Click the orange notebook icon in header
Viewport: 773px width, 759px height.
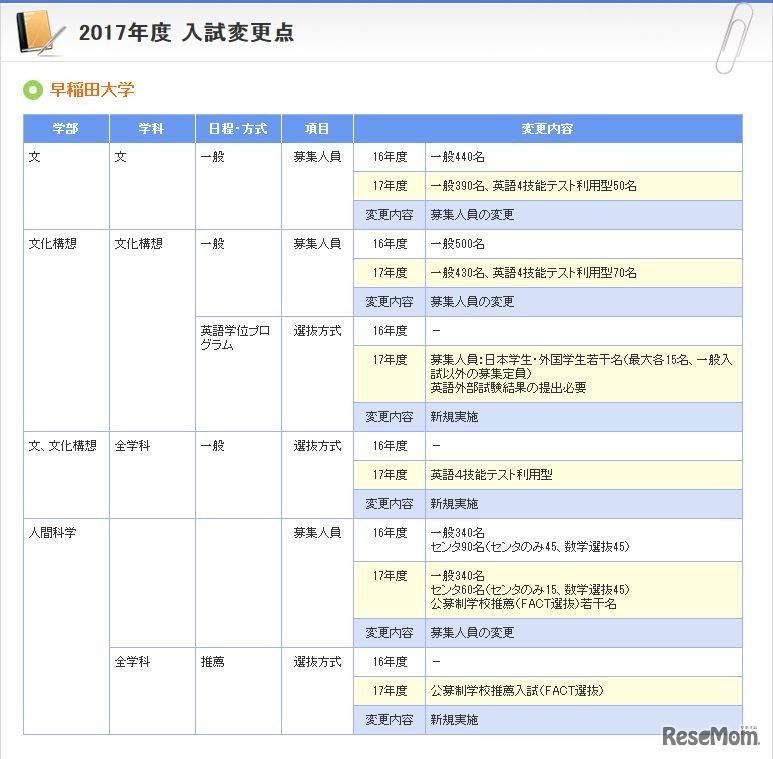tap(39, 33)
